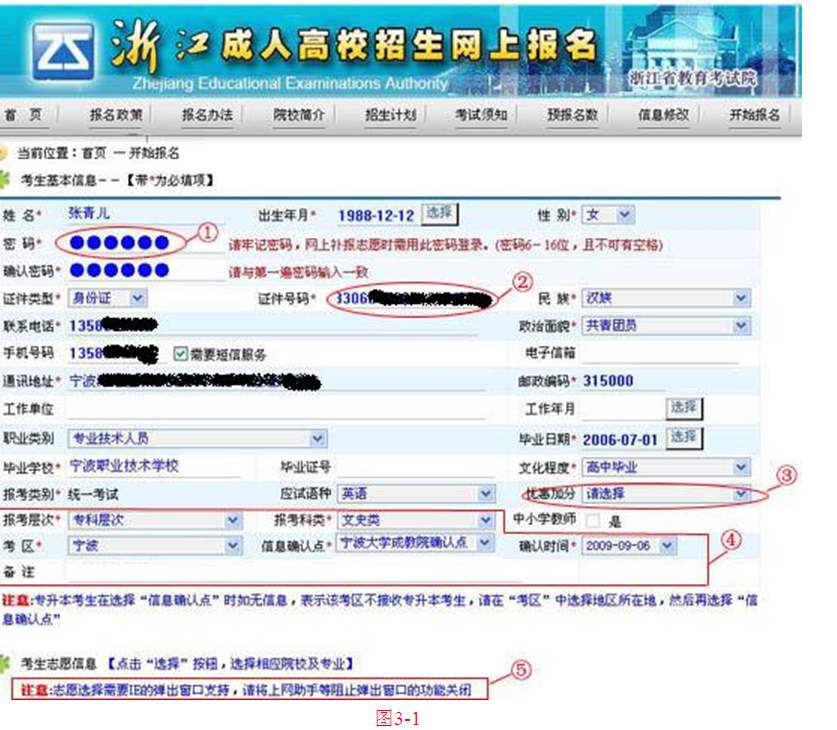Toggle the 需要短信服务 checkbox

click(181, 354)
